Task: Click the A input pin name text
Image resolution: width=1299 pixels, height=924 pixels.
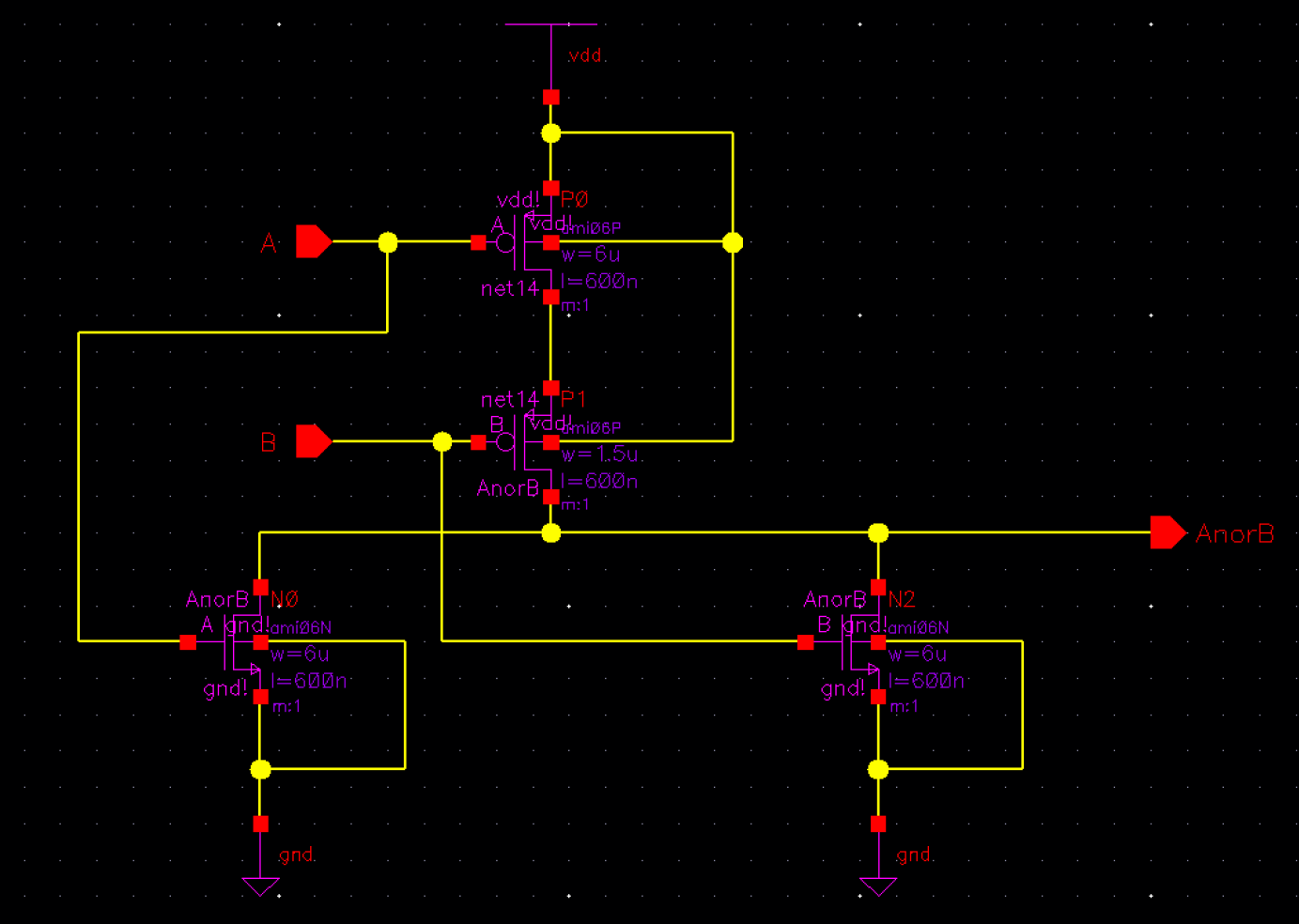Action: (269, 243)
